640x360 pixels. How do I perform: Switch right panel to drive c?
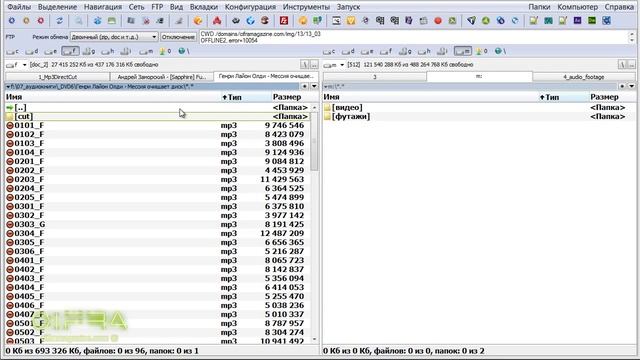(x=329, y=51)
